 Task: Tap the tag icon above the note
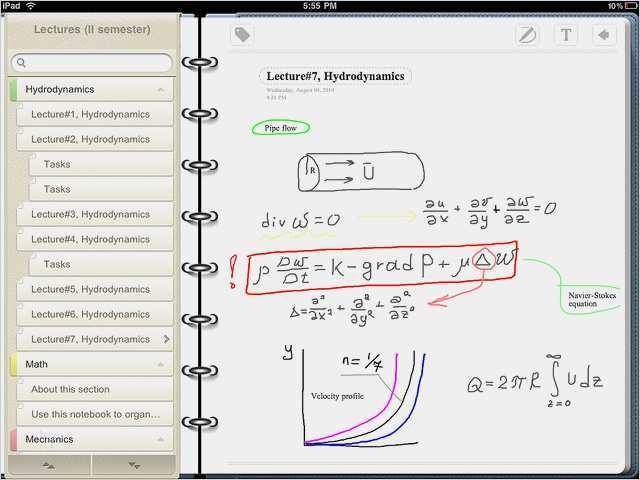[242, 34]
